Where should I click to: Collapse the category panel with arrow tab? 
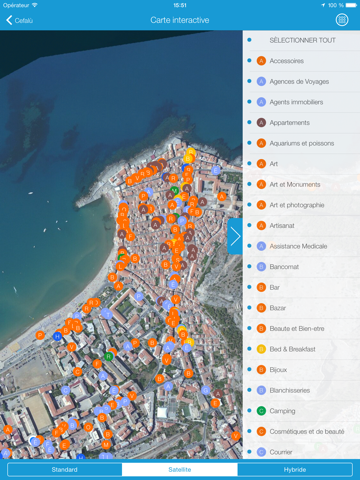click(x=235, y=236)
